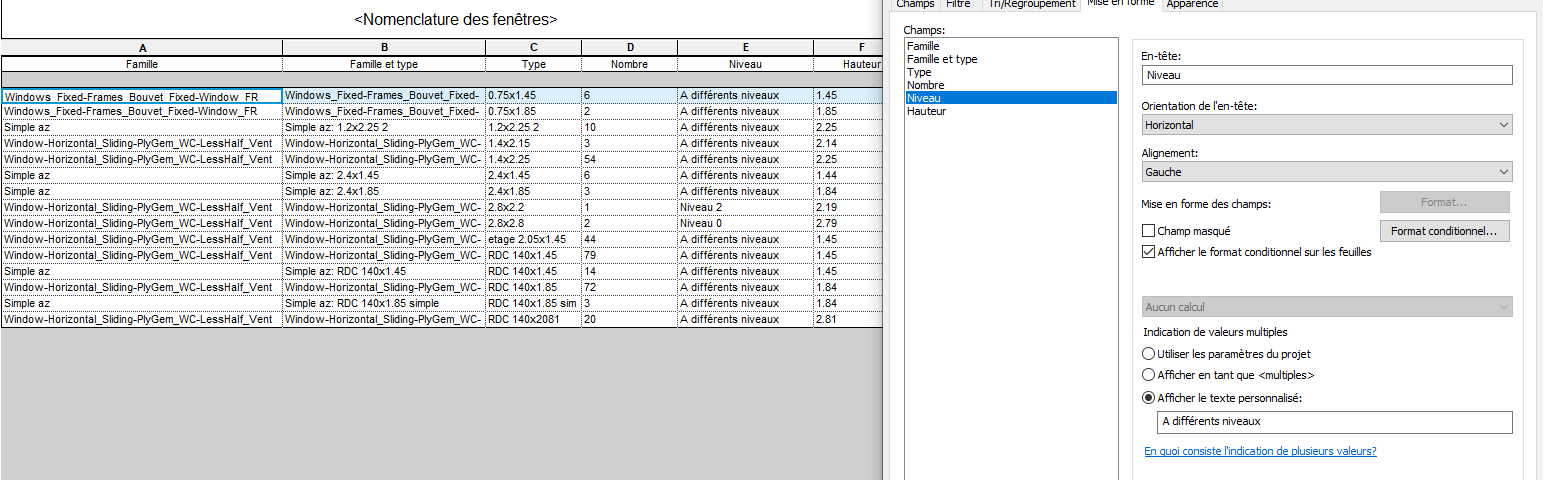This screenshot has width=1543, height=480.
Task: Click the Format conditionnel... button
Action: pos(1443,231)
